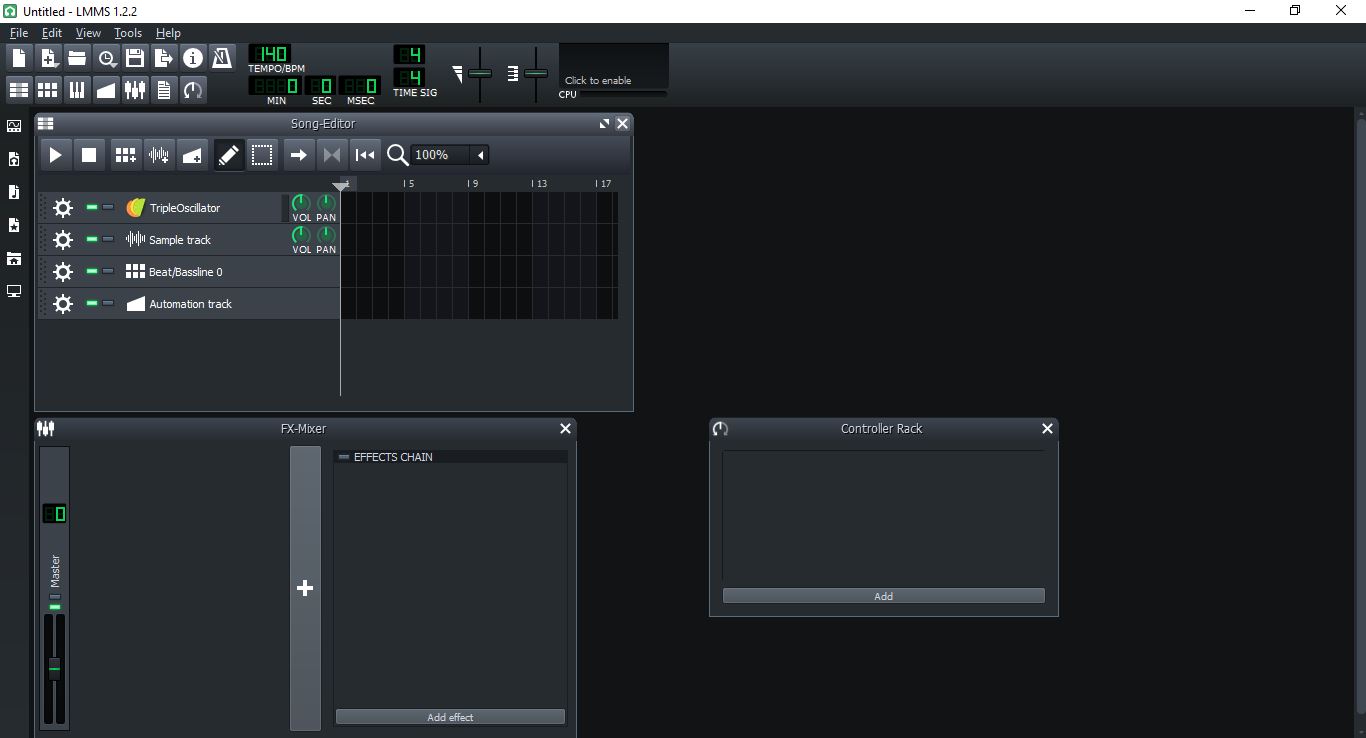Save the current project

[x=135, y=58]
